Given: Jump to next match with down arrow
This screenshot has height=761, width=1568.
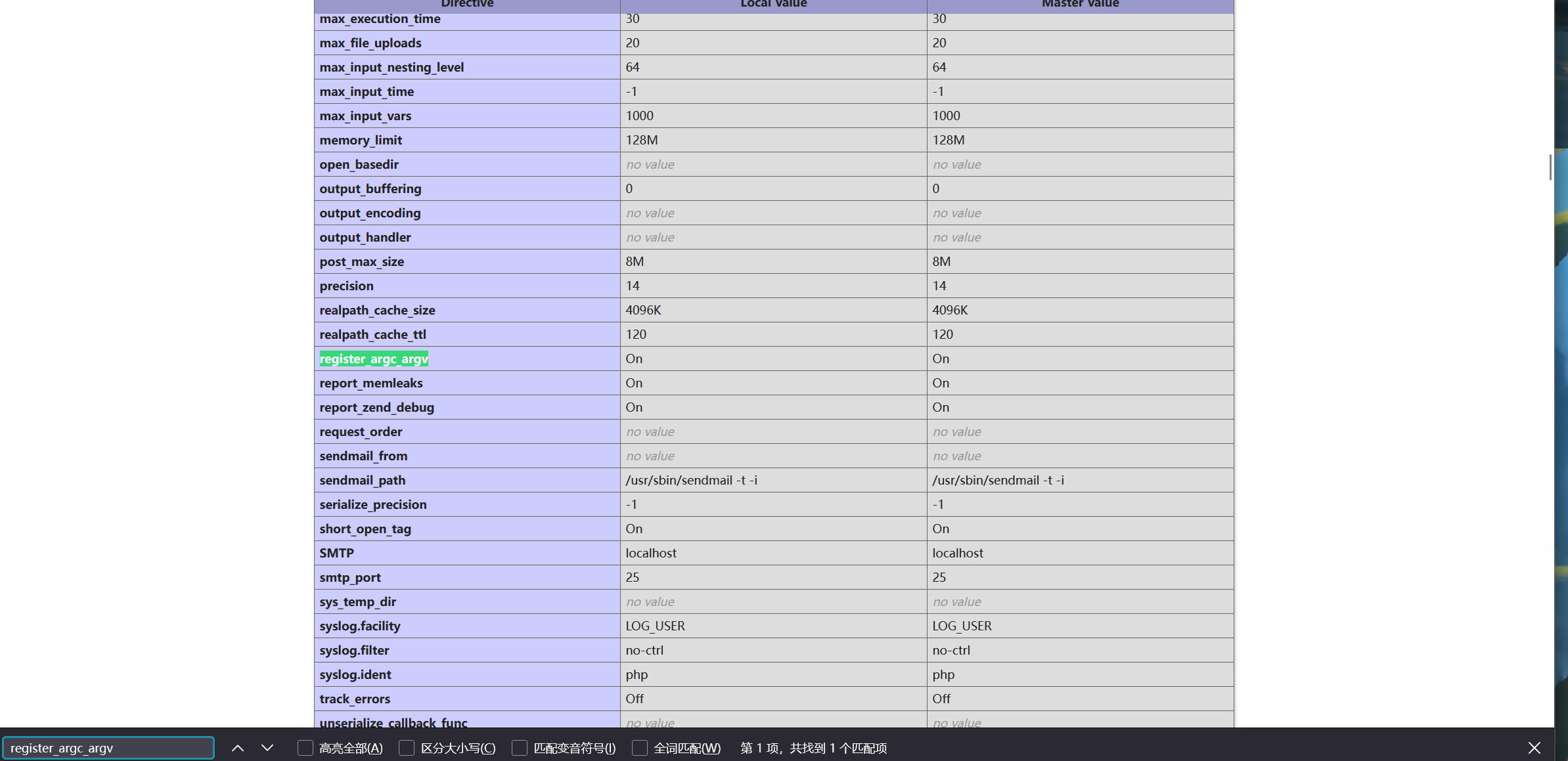Looking at the screenshot, I should coord(267,748).
